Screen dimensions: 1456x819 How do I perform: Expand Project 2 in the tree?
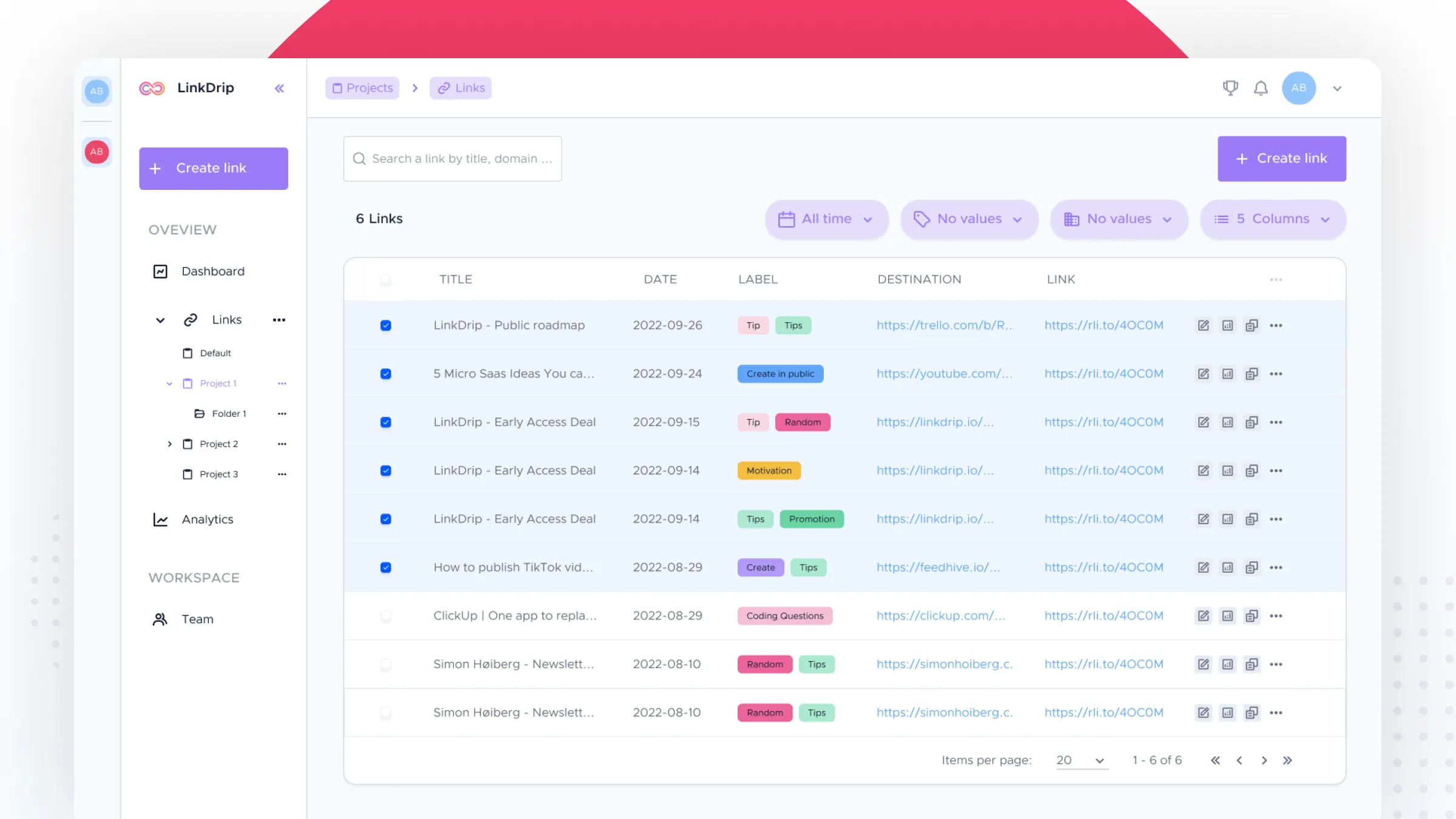click(169, 444)
